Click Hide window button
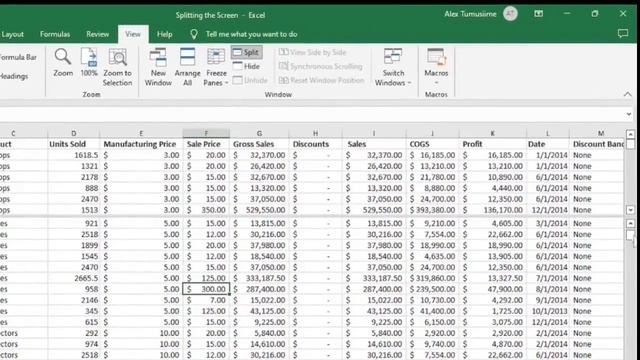Image resolution: width=640 pixels, height=360 pixels. click(x=246, y=66)
